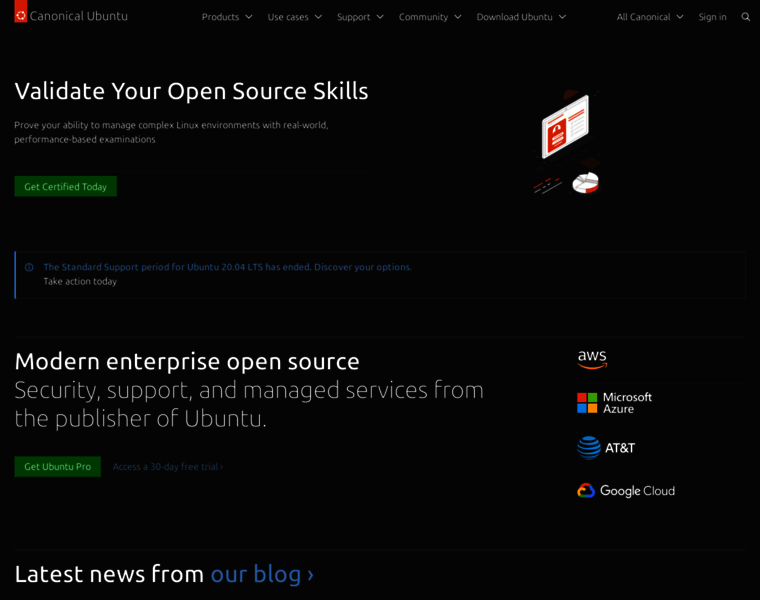This screenshot has height=600, width=760.
Task: Open the 30-day free trial link
Action: tap(167, 467)
